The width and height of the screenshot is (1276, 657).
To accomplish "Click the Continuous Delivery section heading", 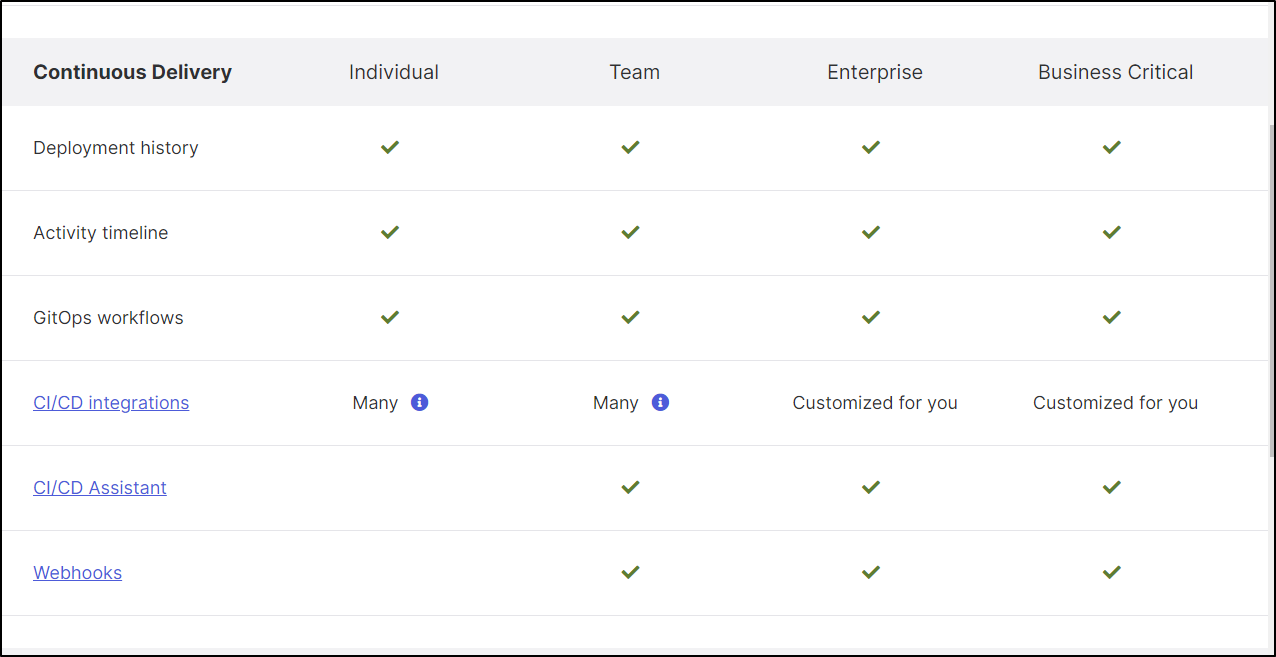I will point(132,72).
